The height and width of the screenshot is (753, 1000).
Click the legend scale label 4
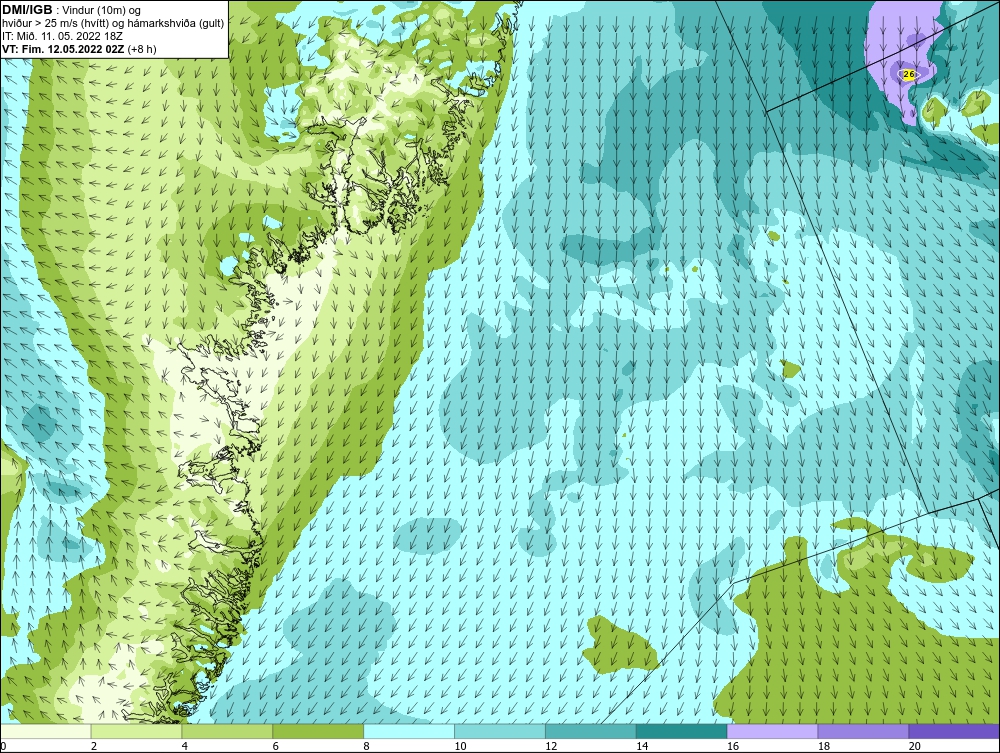click(185, 746)
